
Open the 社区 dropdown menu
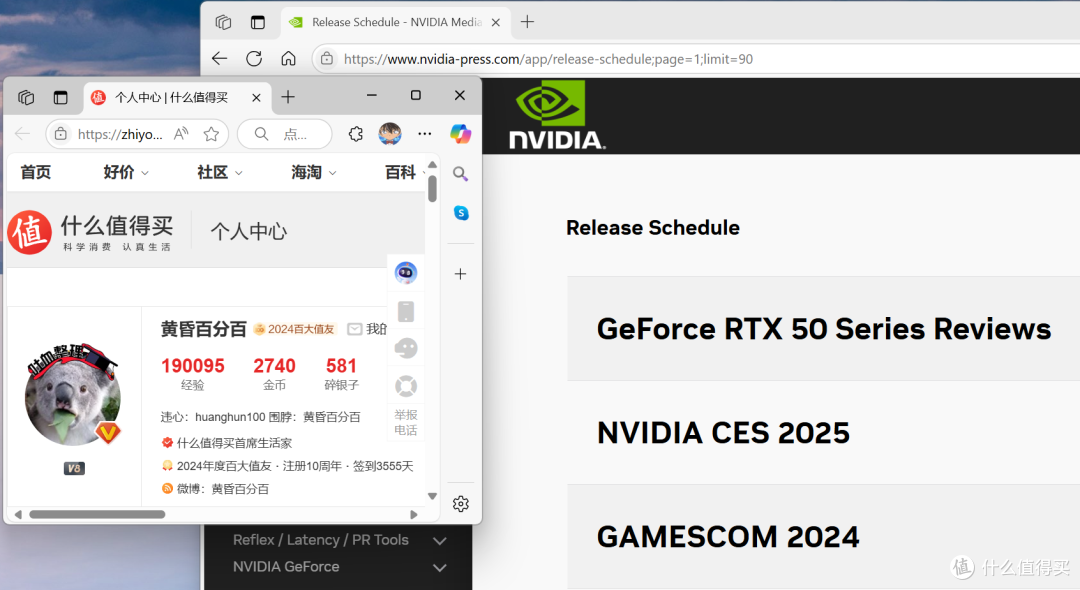[x=219, y=172]
